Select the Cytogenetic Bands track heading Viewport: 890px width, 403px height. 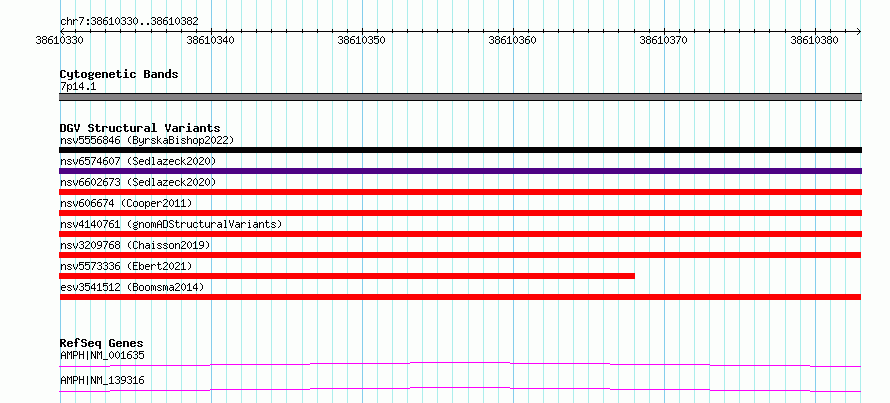[119, 74]
